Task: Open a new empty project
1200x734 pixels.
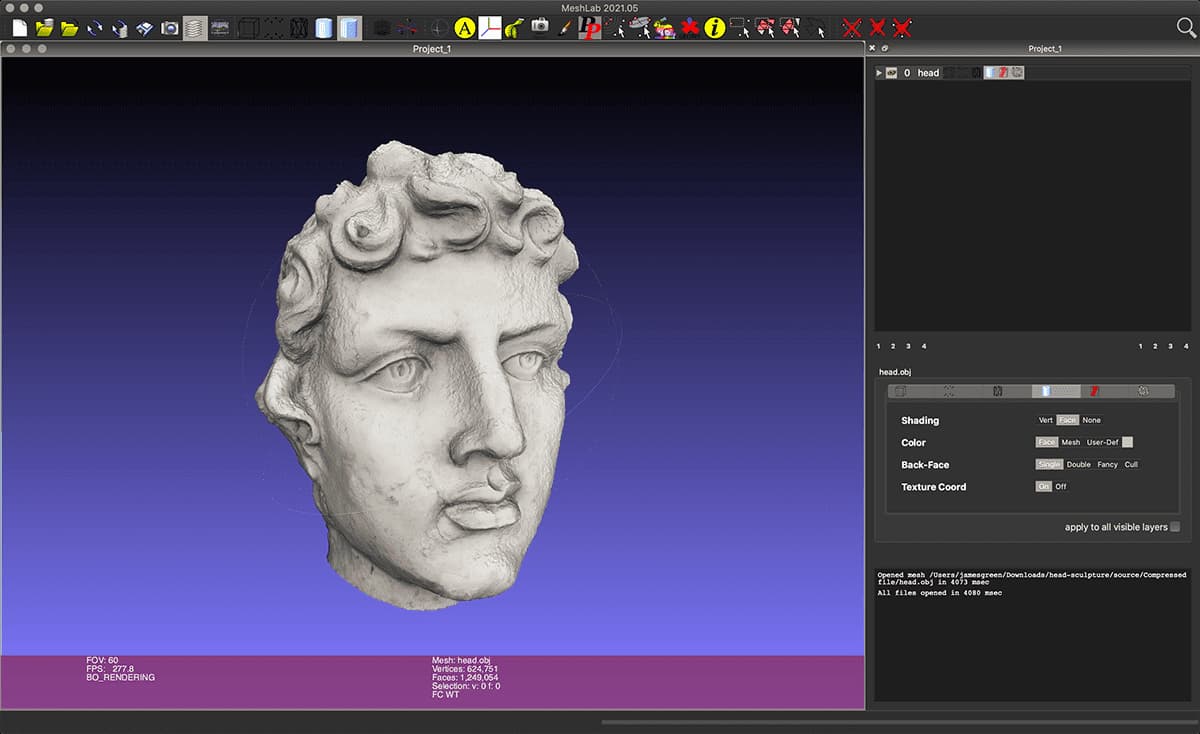Action: click(x=18, y=27)
